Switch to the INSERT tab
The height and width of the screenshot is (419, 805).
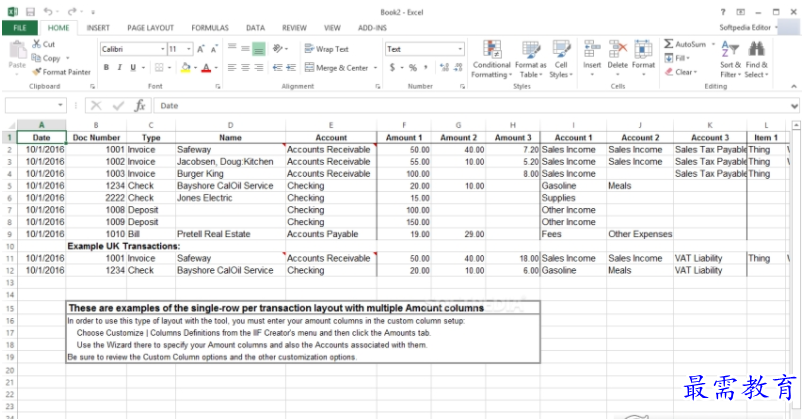[98, 28]
